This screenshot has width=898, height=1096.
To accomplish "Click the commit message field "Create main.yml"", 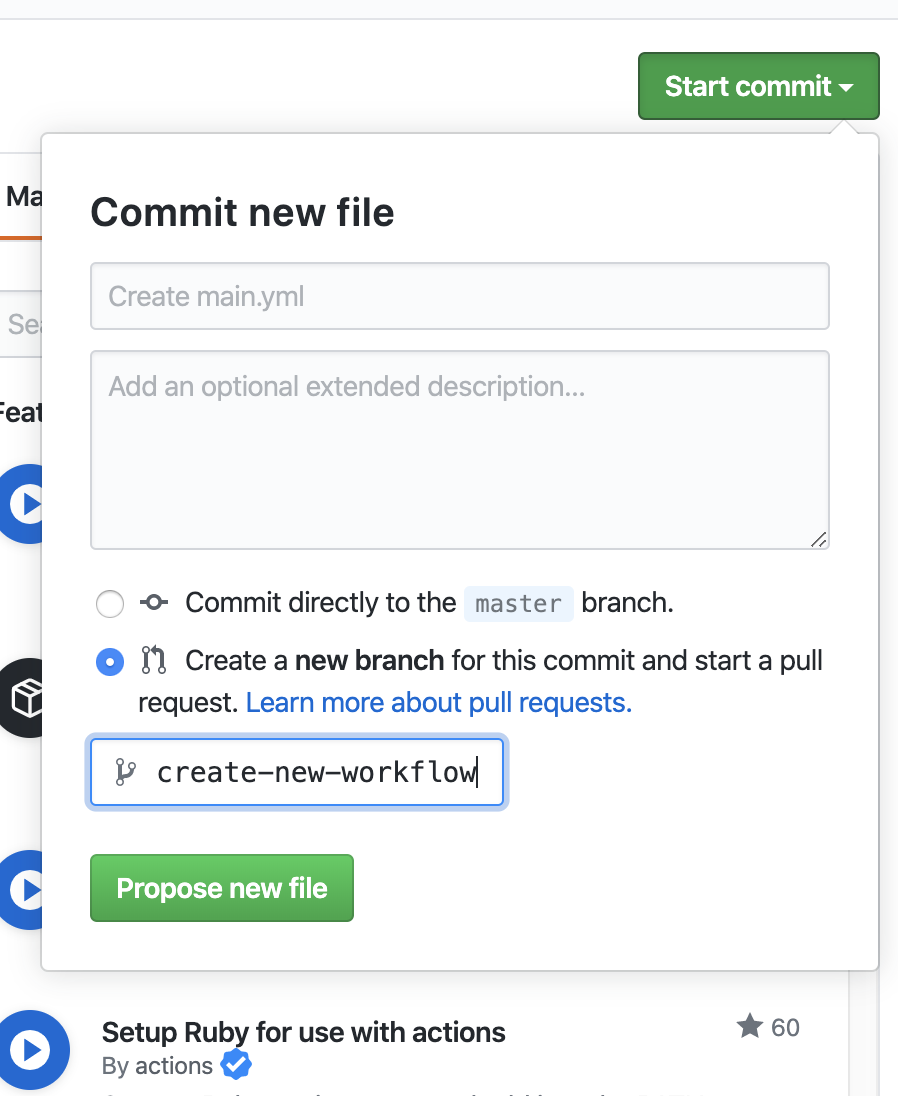I will 459,296.
